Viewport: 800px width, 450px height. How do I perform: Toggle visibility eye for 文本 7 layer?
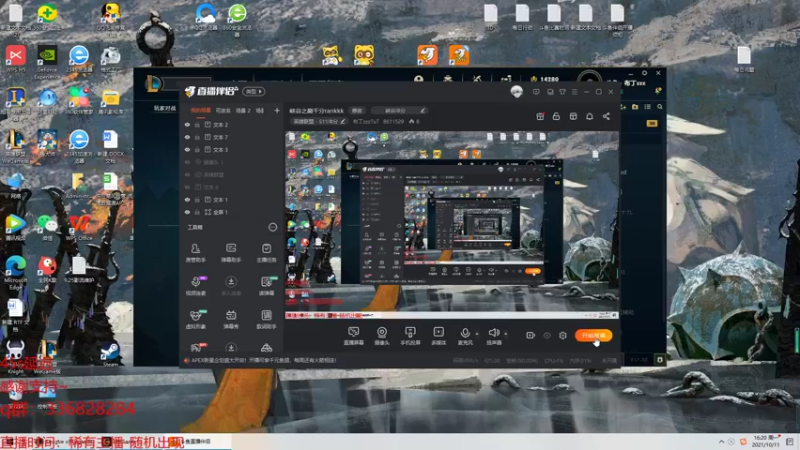(187, 137)
